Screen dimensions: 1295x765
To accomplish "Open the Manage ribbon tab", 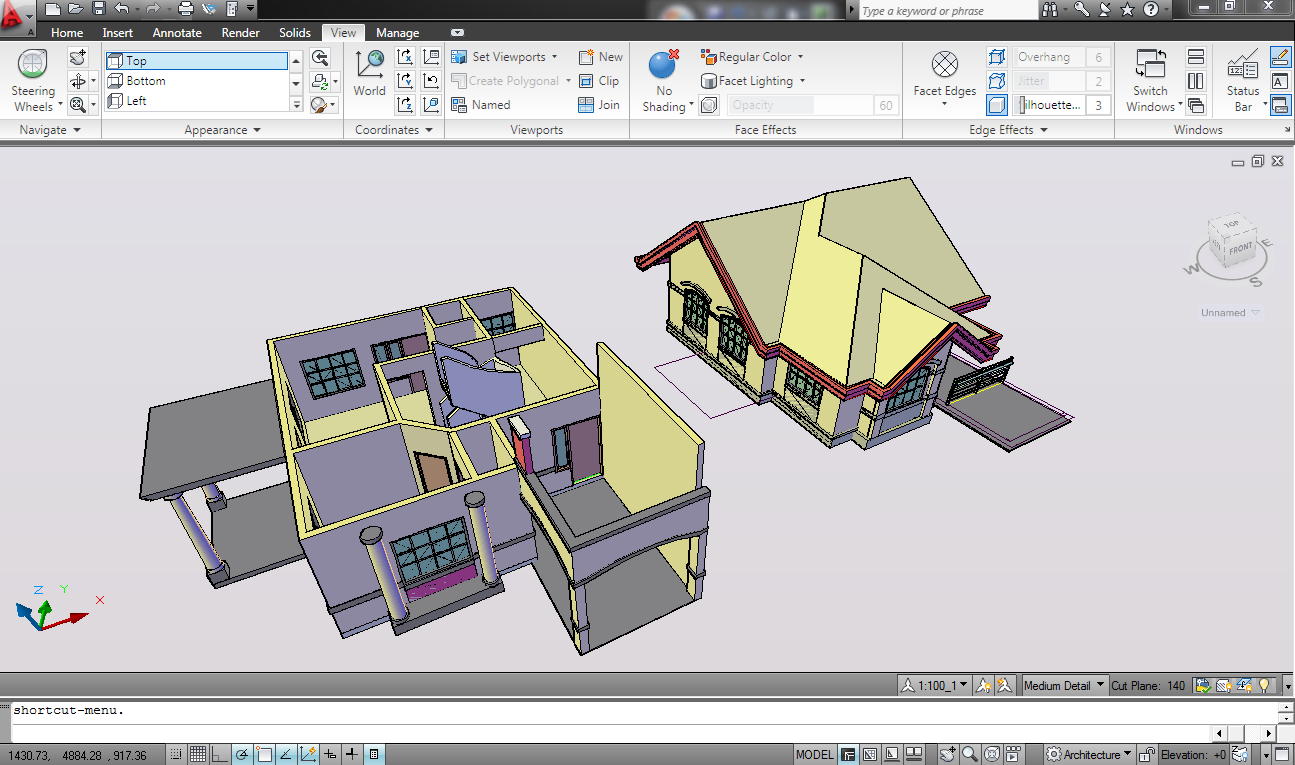I will pos(397,33).
